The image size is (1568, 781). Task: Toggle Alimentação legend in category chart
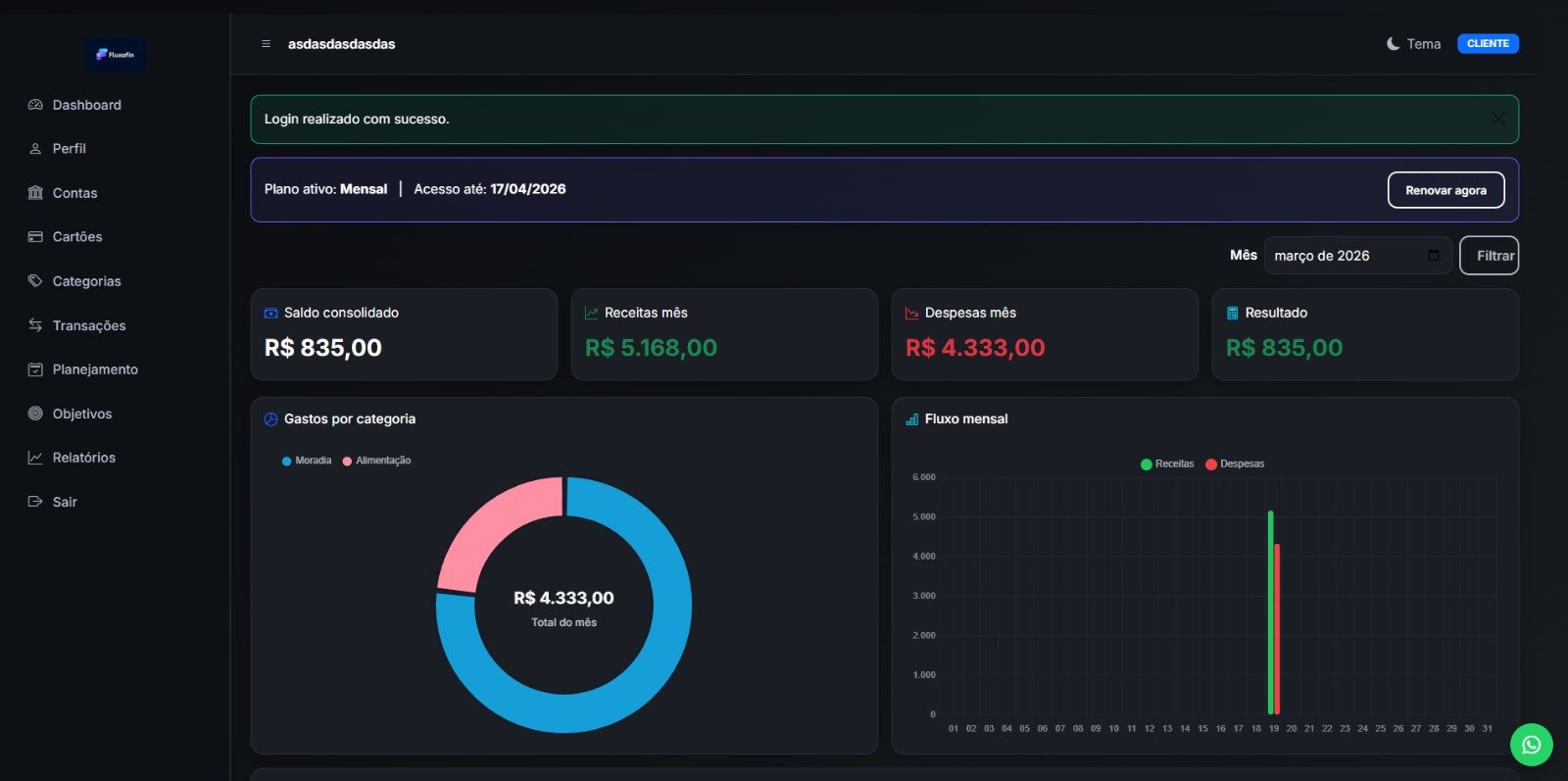tap(376, 461)
